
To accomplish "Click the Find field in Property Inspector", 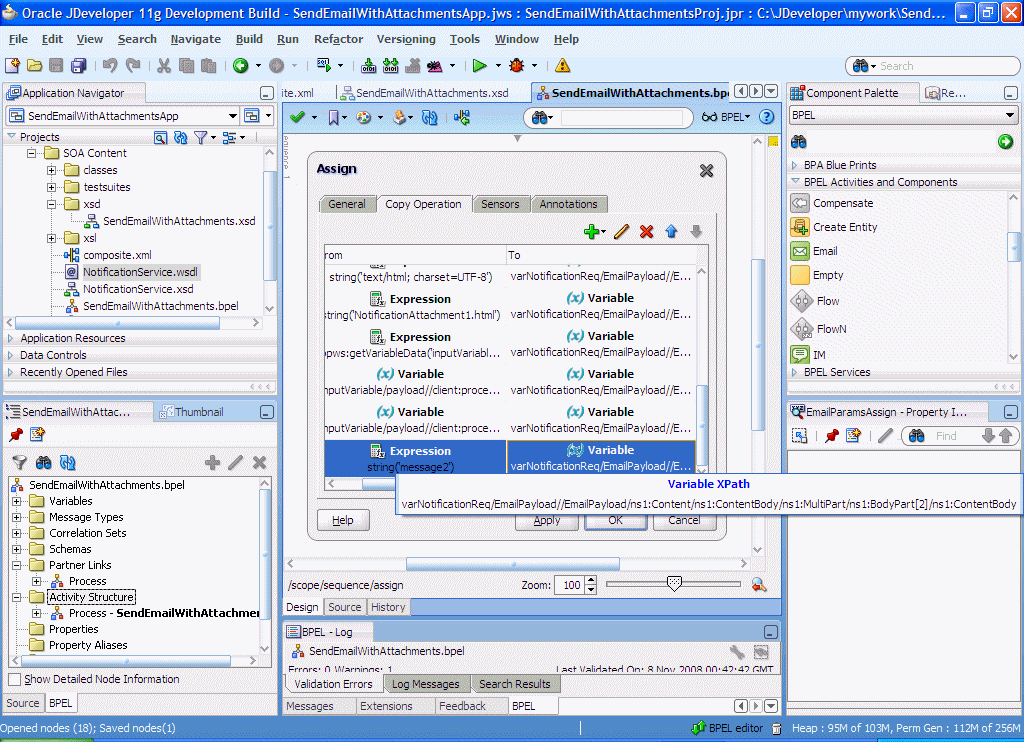I will tap(956, 436).
